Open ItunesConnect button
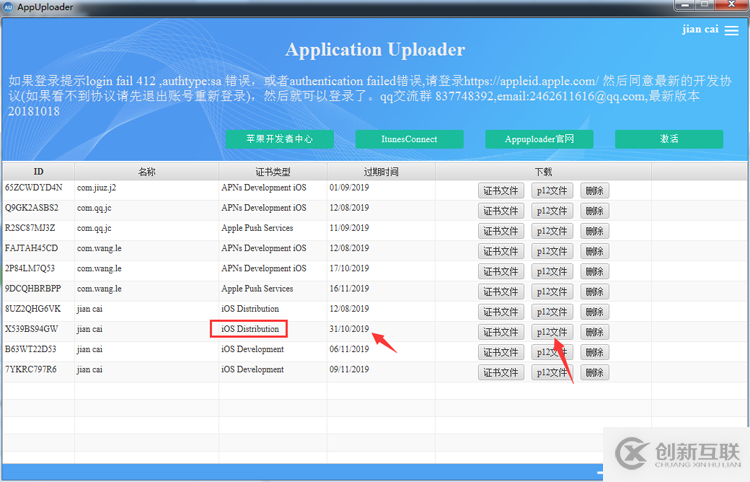Viewport: 750px width, 482px height. 409,139
